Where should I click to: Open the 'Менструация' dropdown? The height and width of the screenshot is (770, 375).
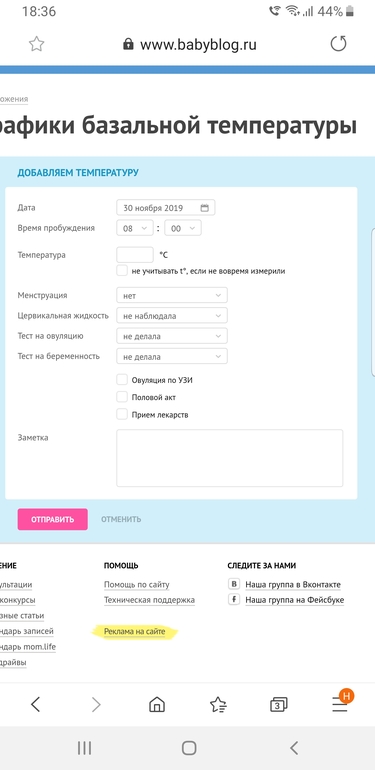pyautogui.click(x=172, y=296)
